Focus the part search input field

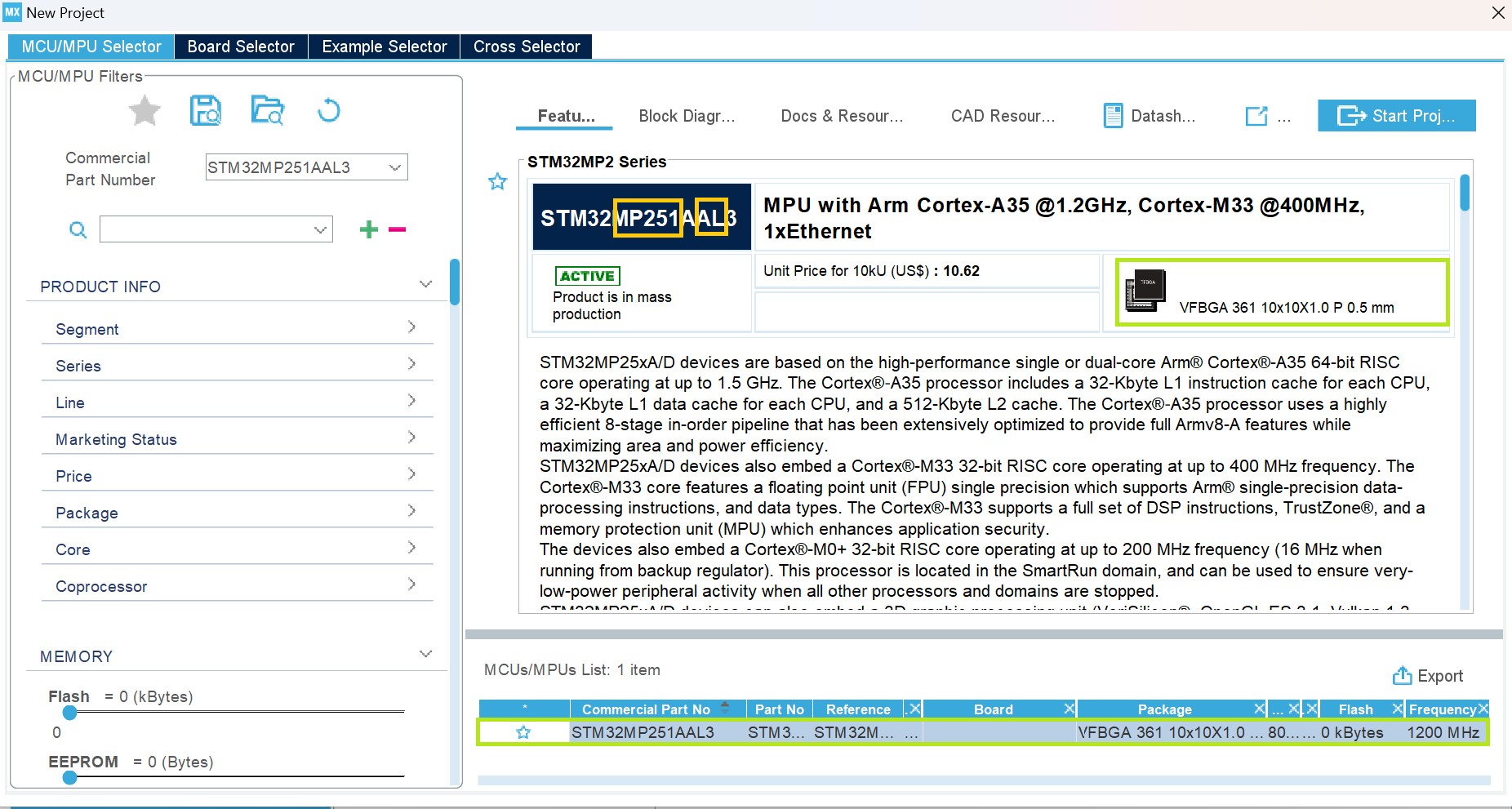205,229
